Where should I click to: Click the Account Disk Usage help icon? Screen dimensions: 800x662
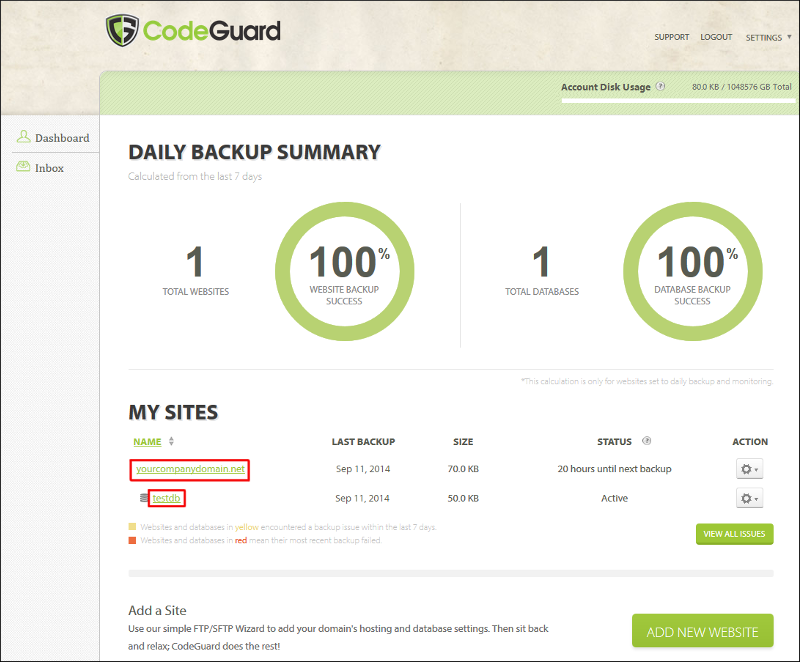coord(661,87)
